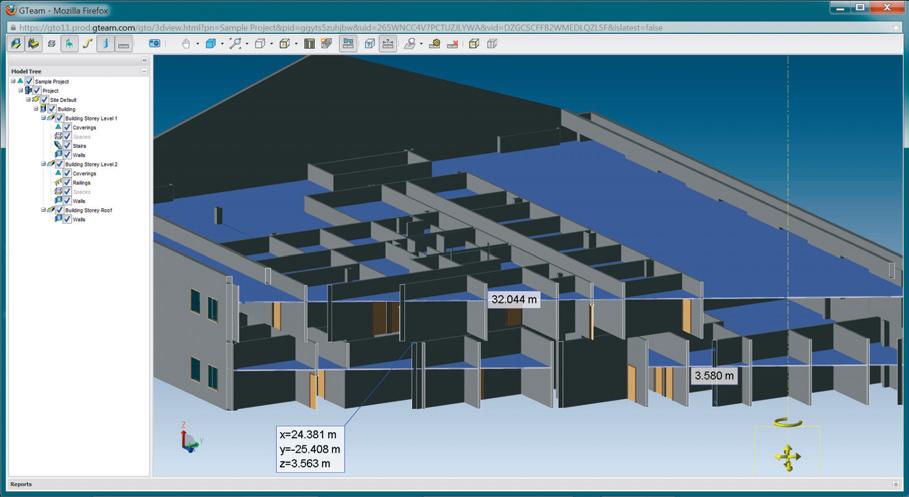Open dropdown arrow beside white wireframe box
Screen dimensions: 909x497
(x=271, y=44)
